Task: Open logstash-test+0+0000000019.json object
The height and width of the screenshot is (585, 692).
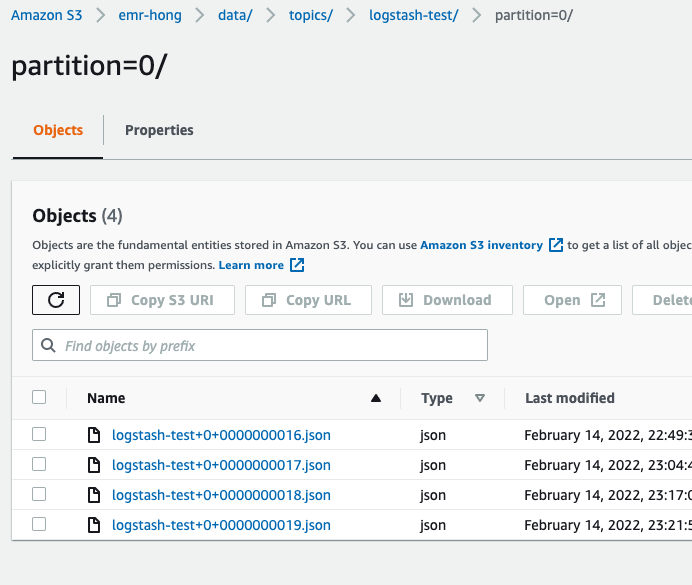Action: click(221, 525)
